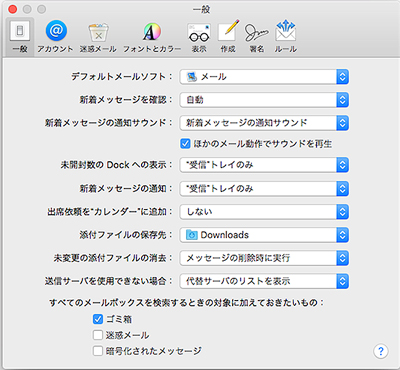Screen dimensions: 400x370
Task: Open the 送信サーバを使用できない場合 dropdown
Action: coord(264,281)
